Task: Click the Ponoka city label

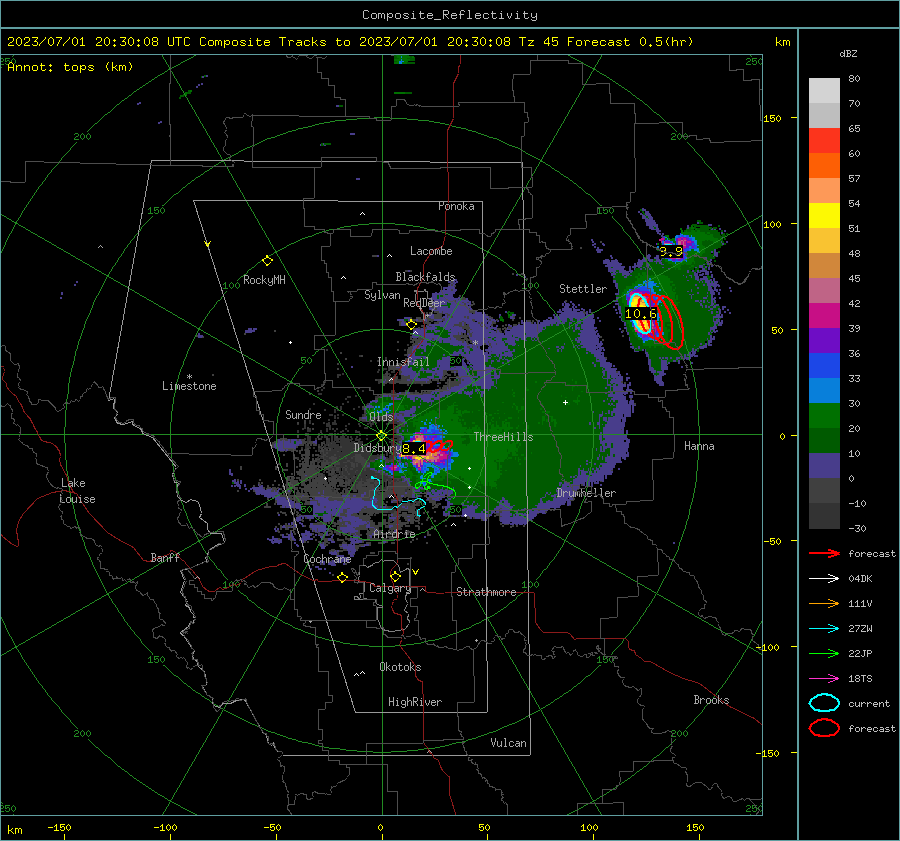Action: (x=456, y=206)
